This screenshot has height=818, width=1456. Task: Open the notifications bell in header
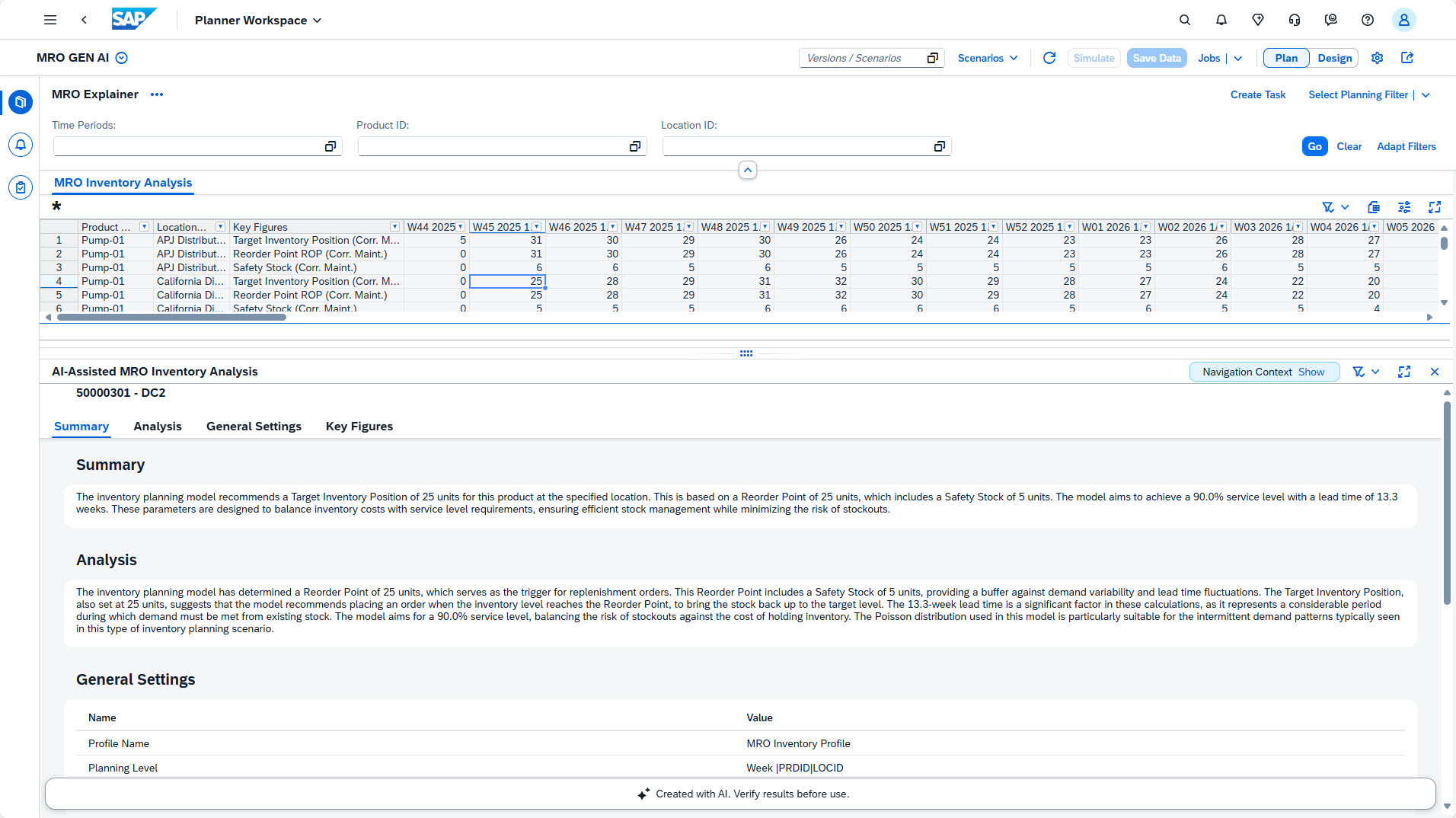[x=1221, y=20]
